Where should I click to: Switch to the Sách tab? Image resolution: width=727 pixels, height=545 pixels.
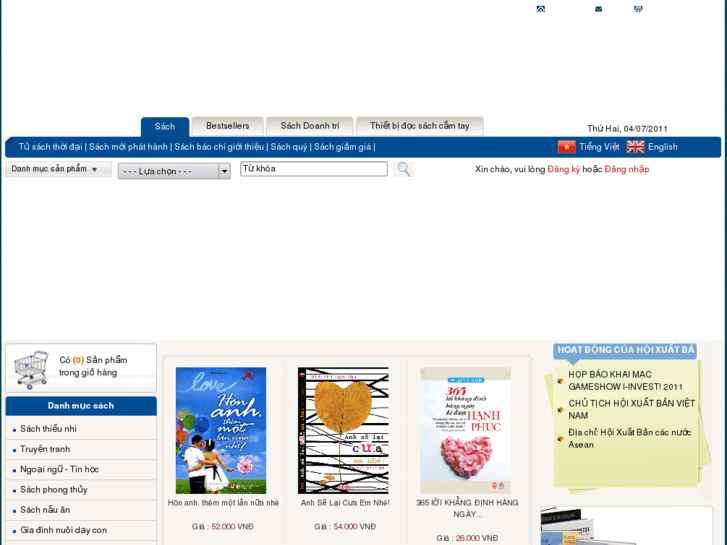point(165,127)
